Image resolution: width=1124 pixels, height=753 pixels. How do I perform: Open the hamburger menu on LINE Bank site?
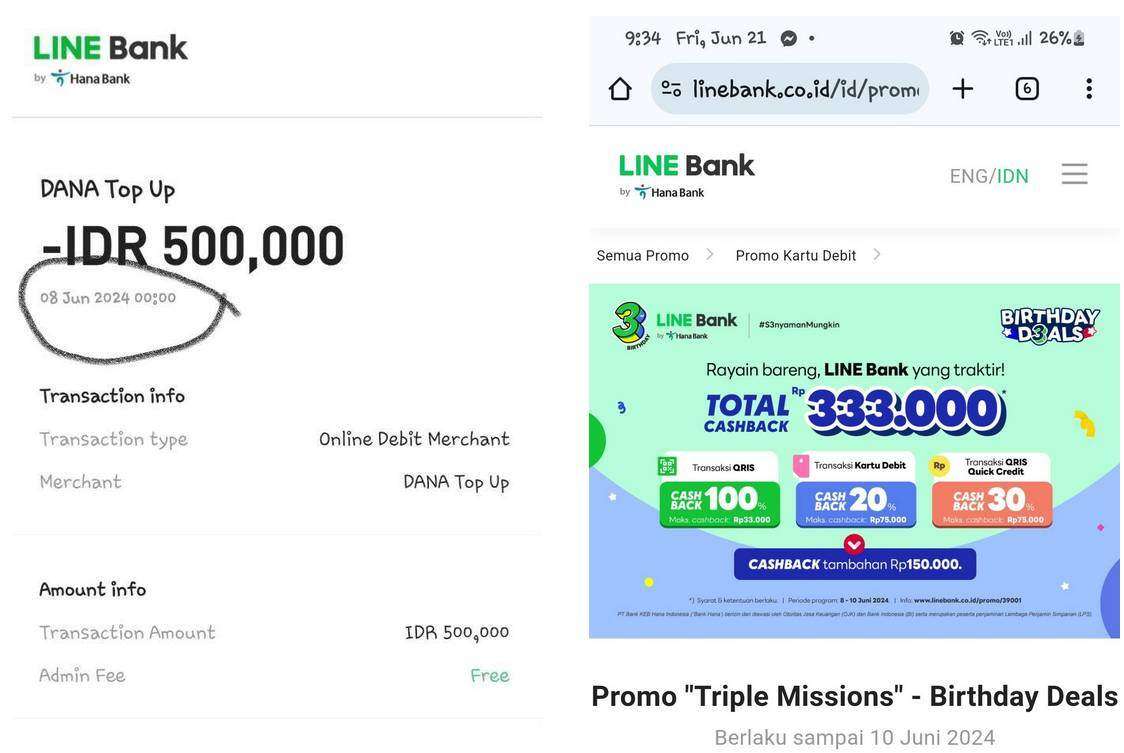click(x=1074, y=173)
